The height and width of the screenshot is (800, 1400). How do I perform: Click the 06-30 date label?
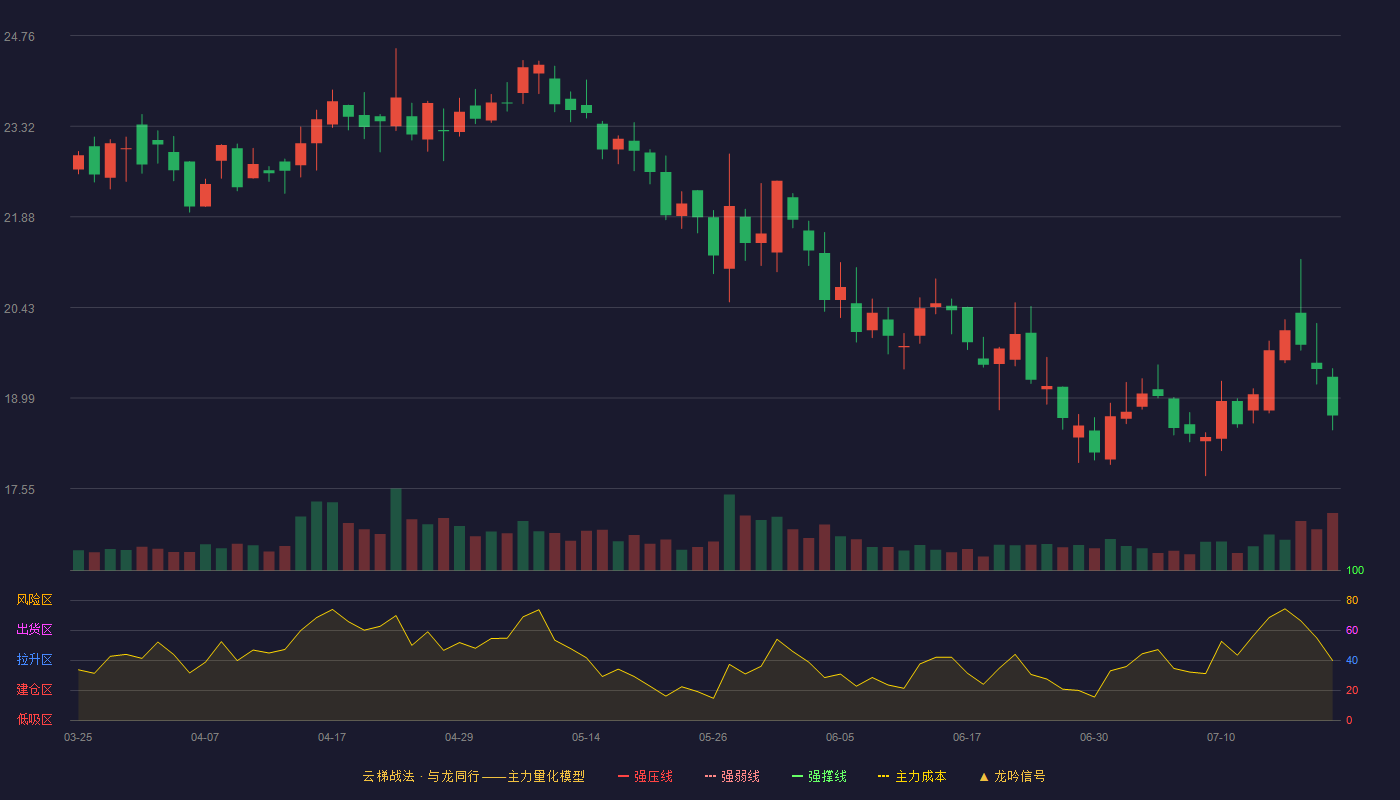coord(1094,737)
